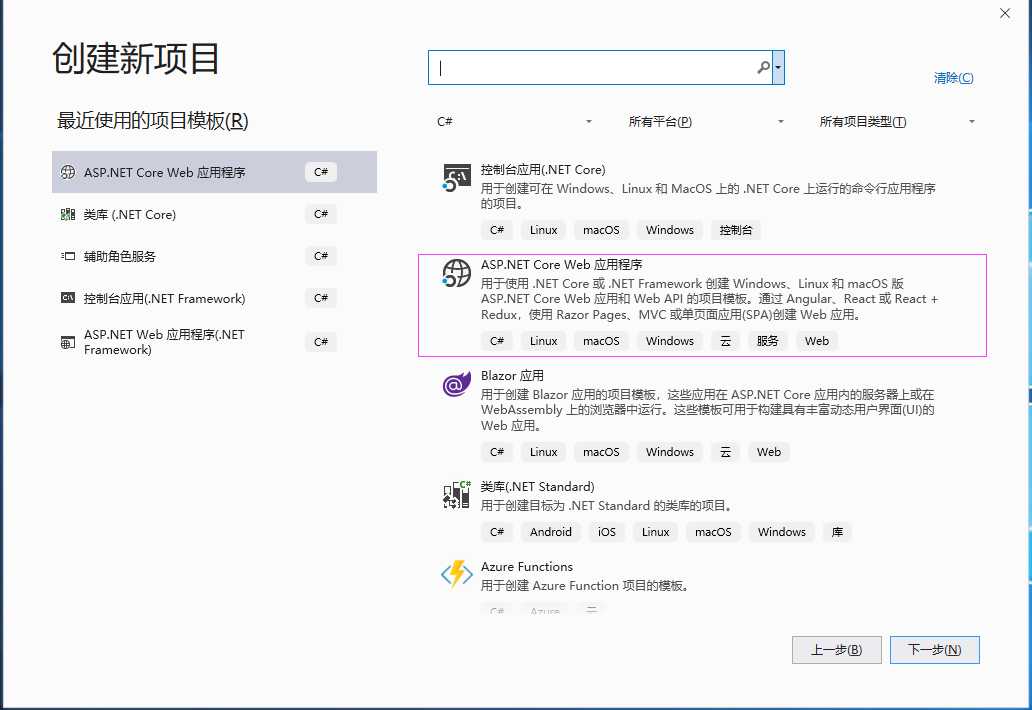
Task: Select the 类库(.NET Standard) template title
Action: tap(538, 487)
